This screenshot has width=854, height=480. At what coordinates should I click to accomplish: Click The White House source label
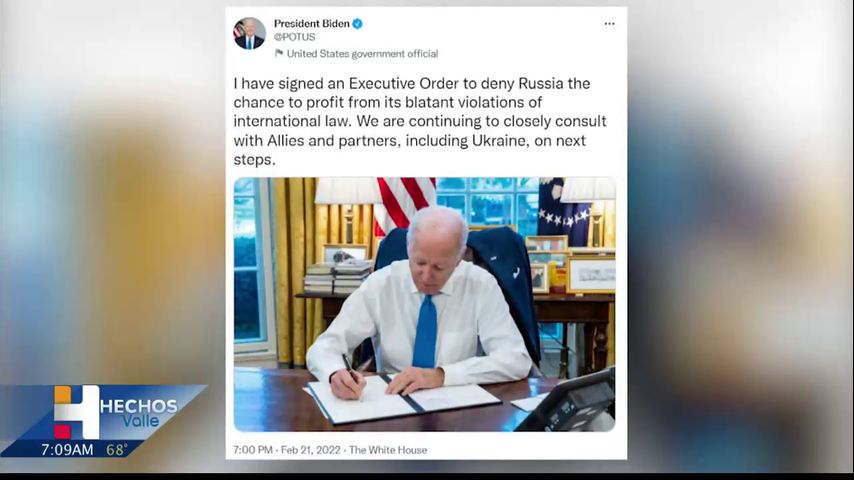coord(388,450)
